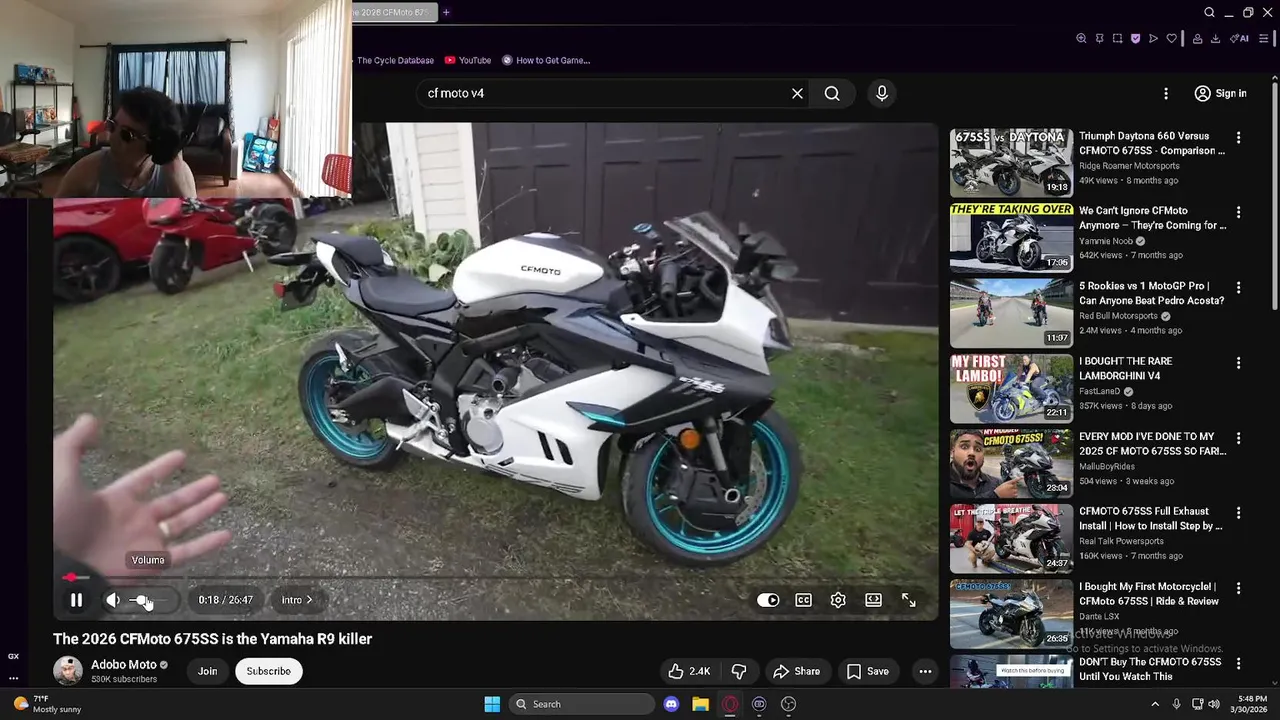Share this video
Screen dimensions: 1280x720
pos(797,671)
